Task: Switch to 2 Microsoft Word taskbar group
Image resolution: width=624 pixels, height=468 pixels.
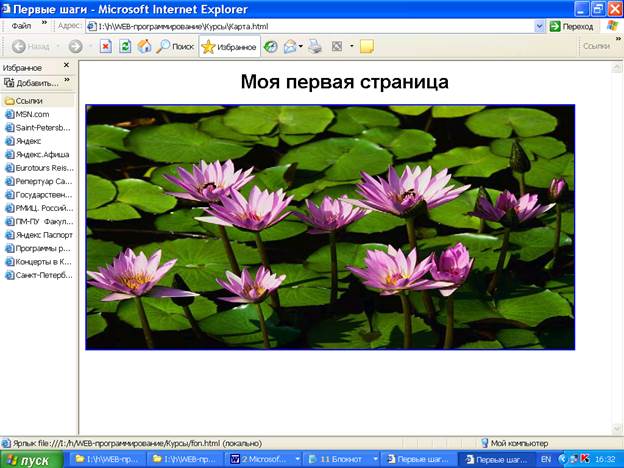Action: (x=264, y=460)
